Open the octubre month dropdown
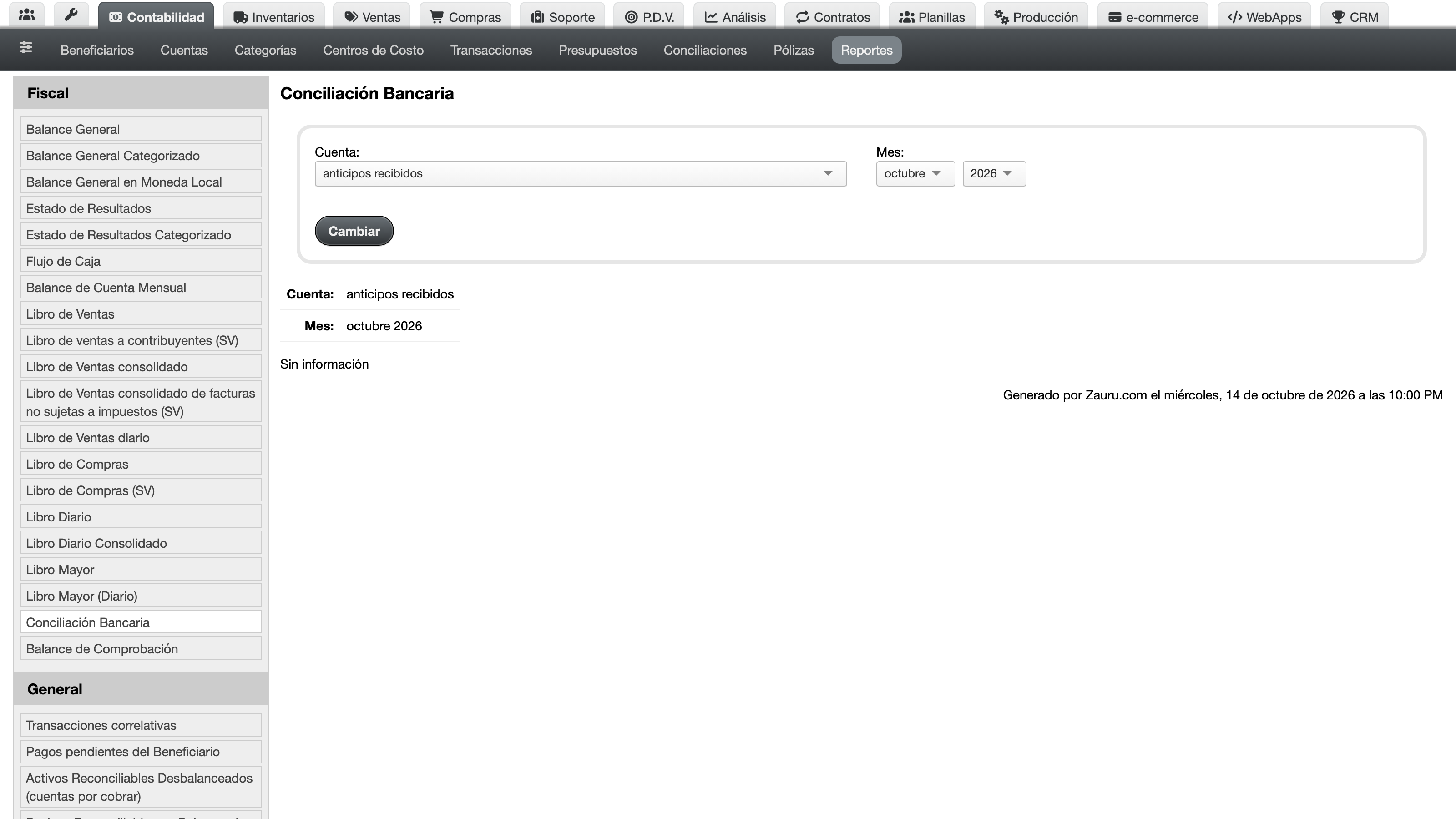 [x=915, y=173]
